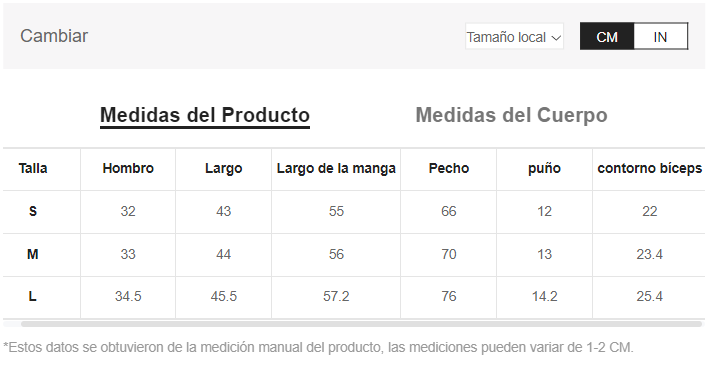
Task: Click the Pecho value 76 for size L
Action: pos(449,297)
